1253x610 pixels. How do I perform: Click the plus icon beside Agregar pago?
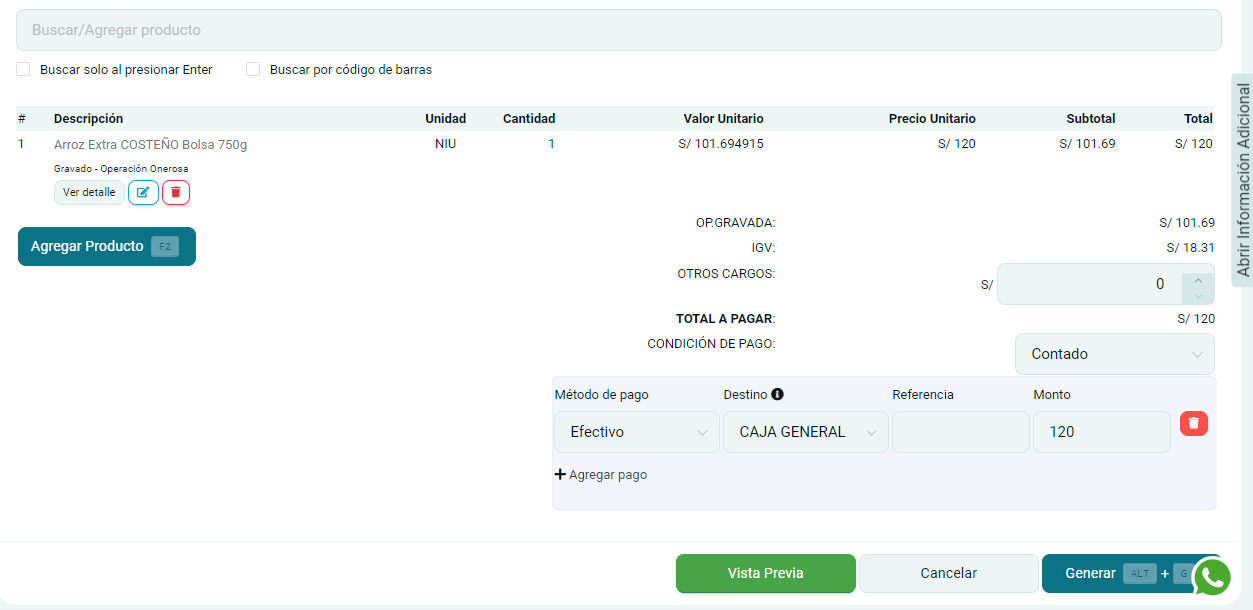click(x=560, y=475)
